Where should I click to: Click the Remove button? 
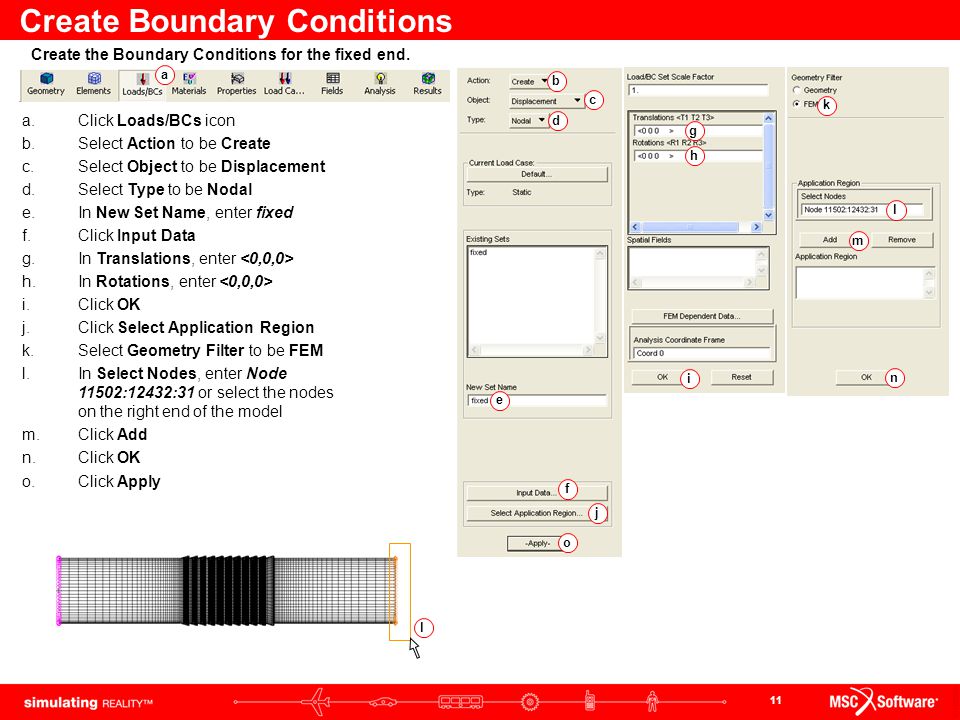tap(902, 239)
